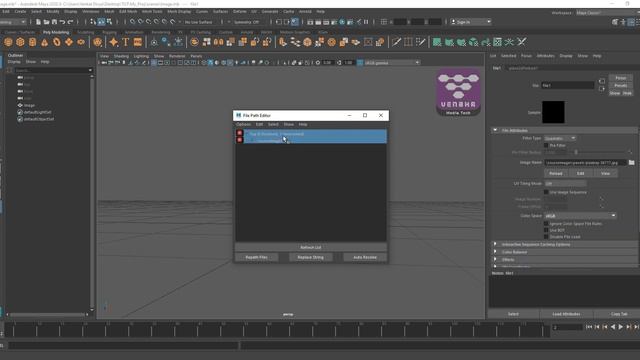Screen dimensions: 640x360
Task: Click the Mirror shelf icon
Action: tap(219, 42)
